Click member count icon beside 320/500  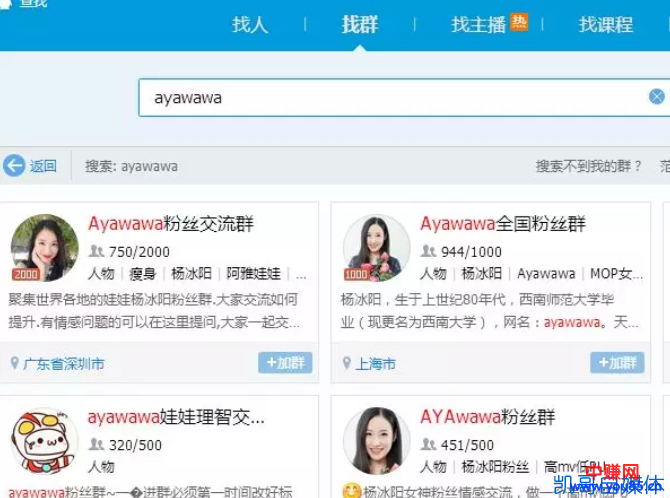pos(96,445)
